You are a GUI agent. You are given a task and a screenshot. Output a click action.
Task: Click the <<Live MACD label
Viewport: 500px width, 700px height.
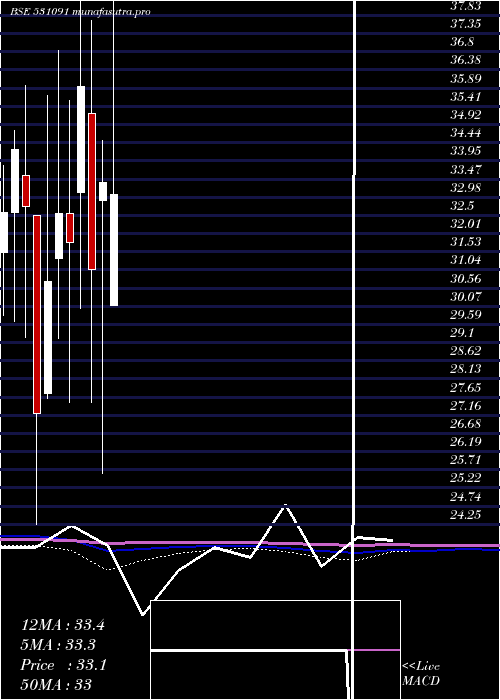click(421, 674)
